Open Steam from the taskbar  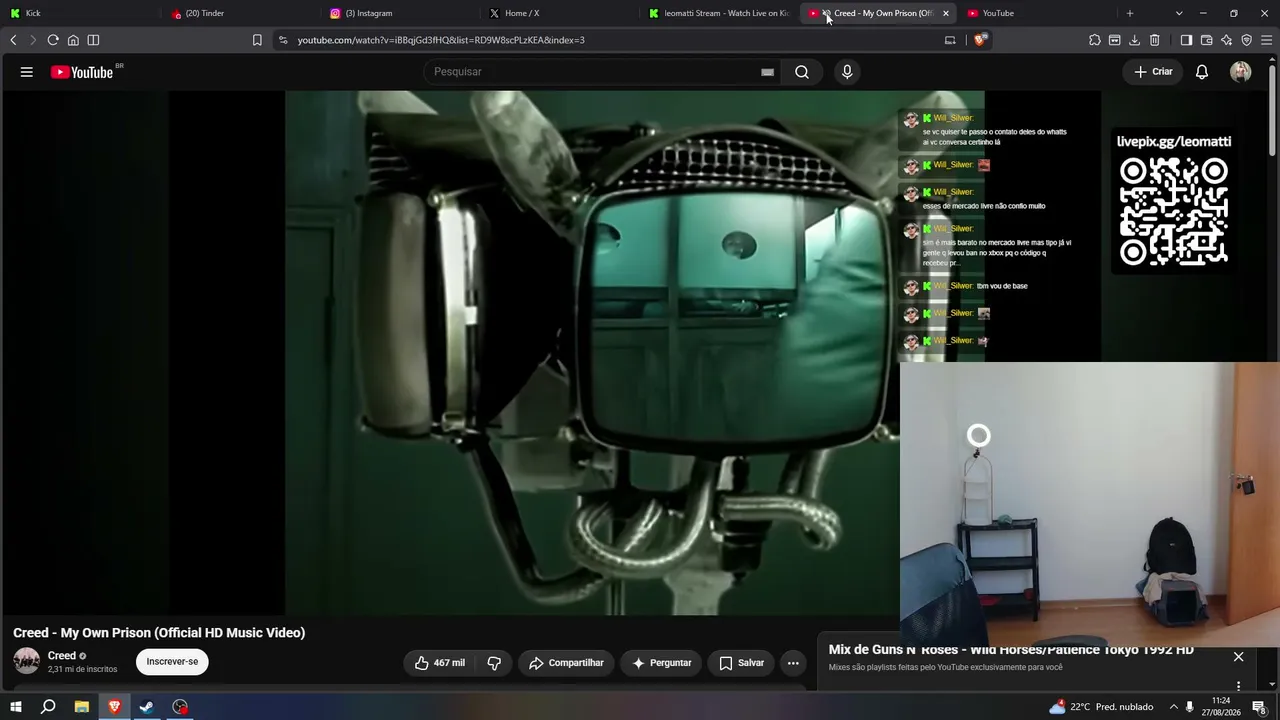point(147,707)
